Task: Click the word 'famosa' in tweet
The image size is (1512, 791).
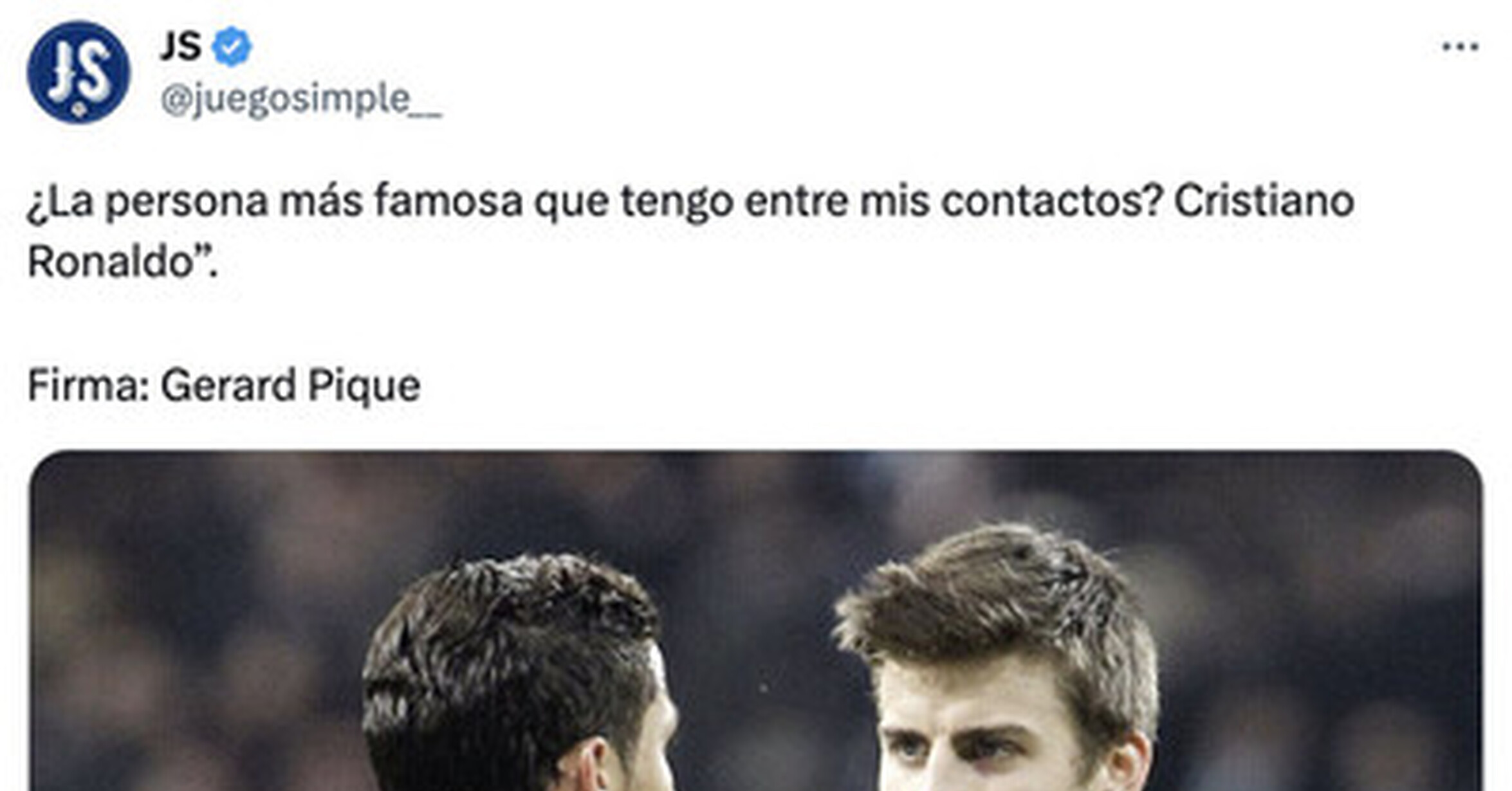Action: point(448,201)
